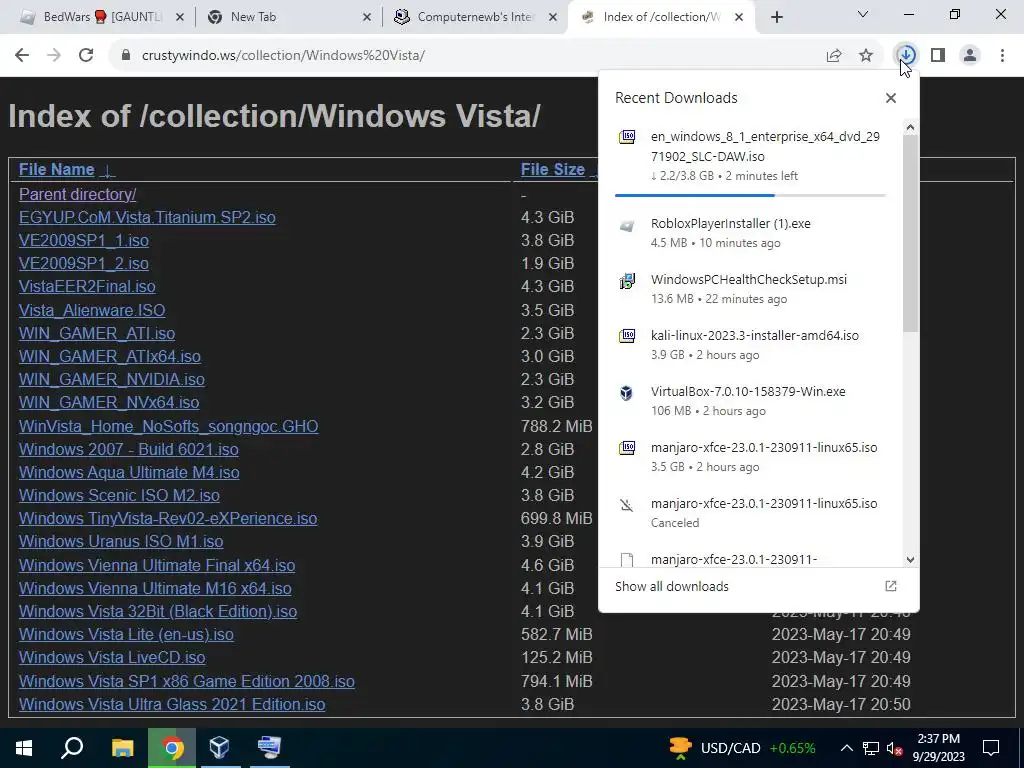The width and height of the screenshot is (1024, 768).
Task: Open the Chrome three-dot menu
Action: (1002, 56)
